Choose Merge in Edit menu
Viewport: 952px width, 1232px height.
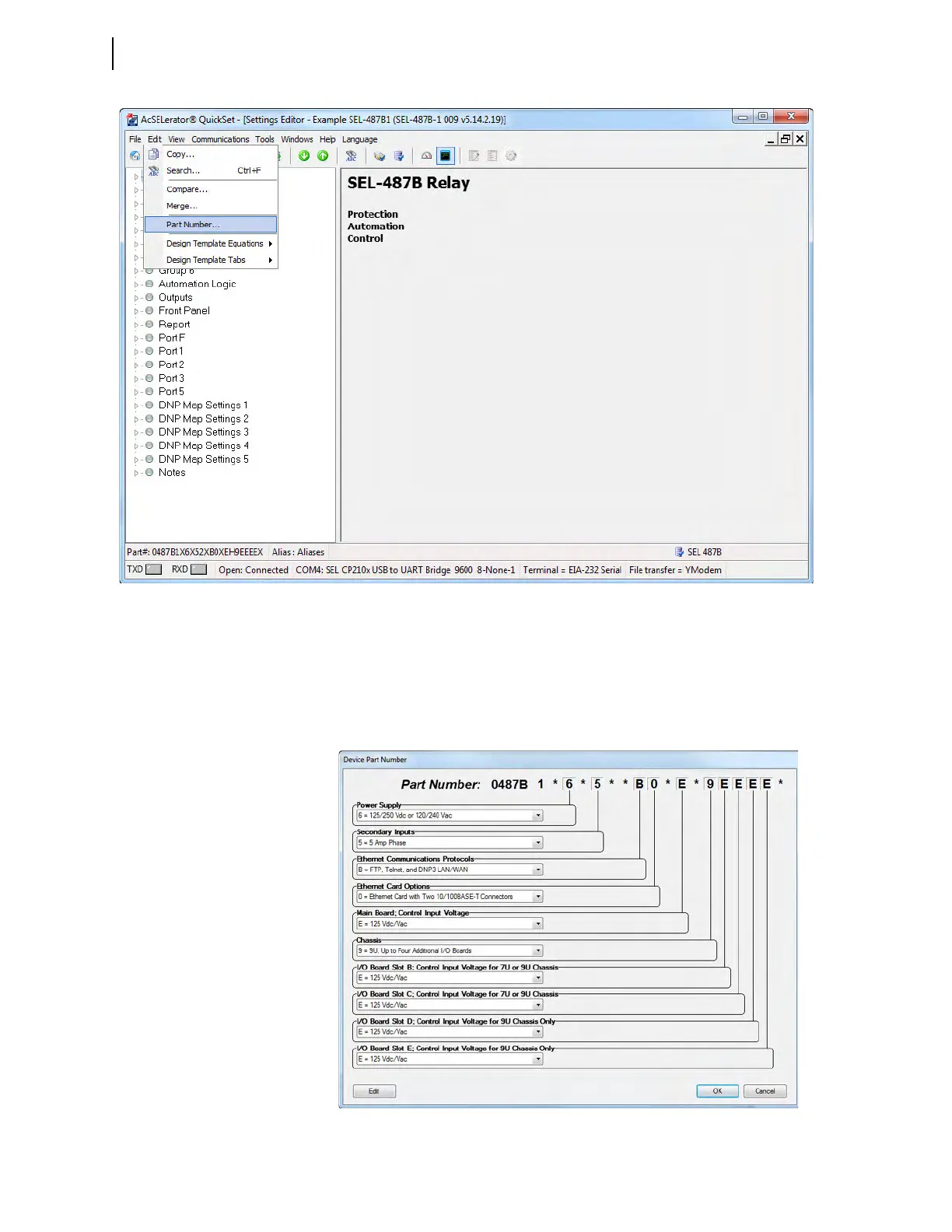[x=211, y=206]
